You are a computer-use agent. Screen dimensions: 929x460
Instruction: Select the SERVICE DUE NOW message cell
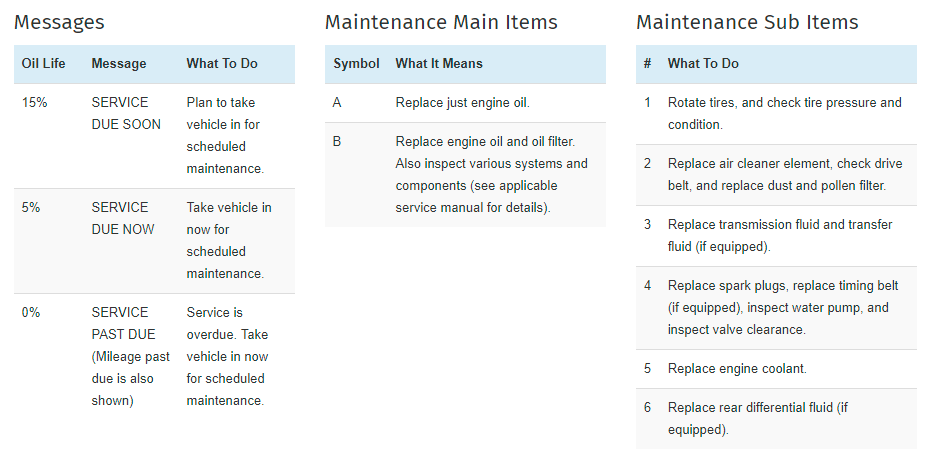click(123, 218)
